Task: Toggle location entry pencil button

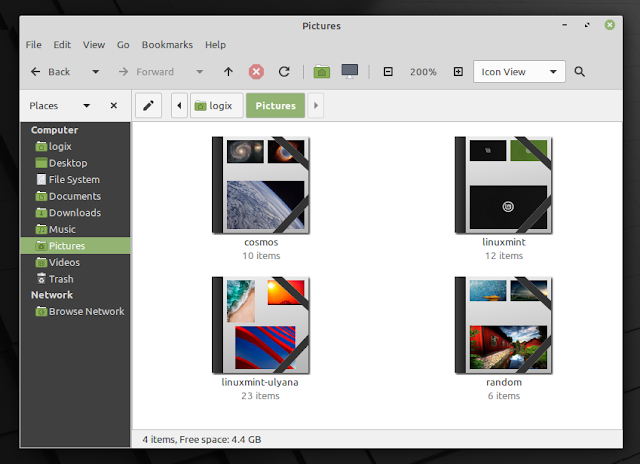Action: pos(148,106)
